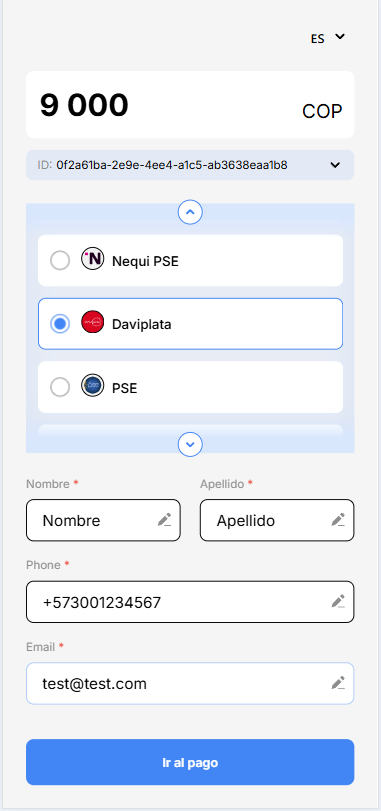Select the PSE radio button

pyautogui.click(x=60, y=387)
